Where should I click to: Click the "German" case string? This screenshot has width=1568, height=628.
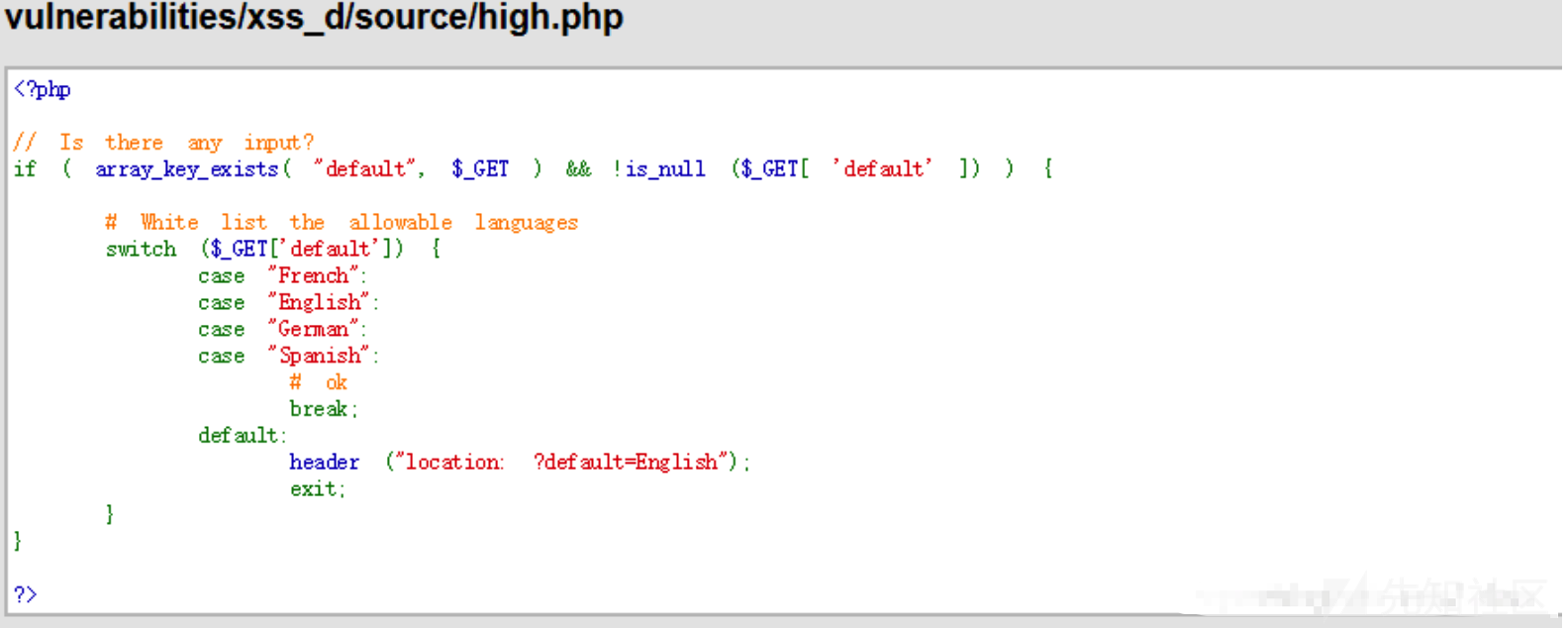[x=313, y=329]
